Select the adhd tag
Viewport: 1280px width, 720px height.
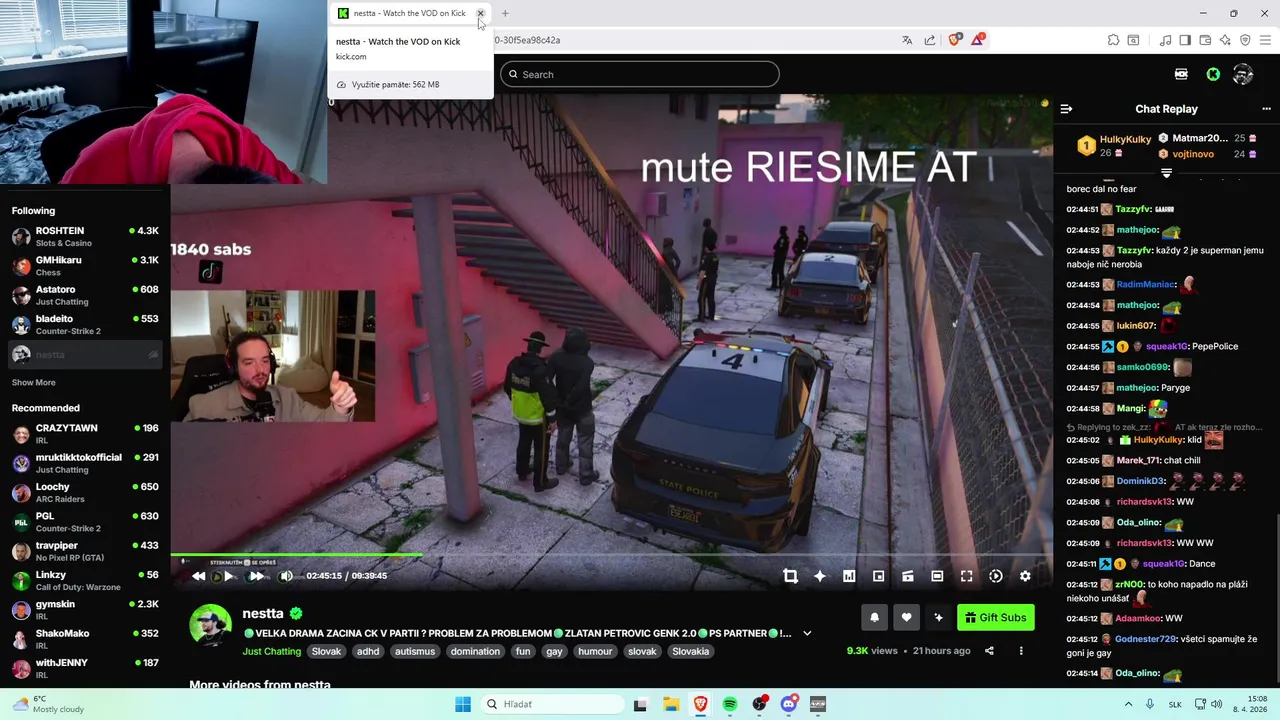[x=368, y=651]
